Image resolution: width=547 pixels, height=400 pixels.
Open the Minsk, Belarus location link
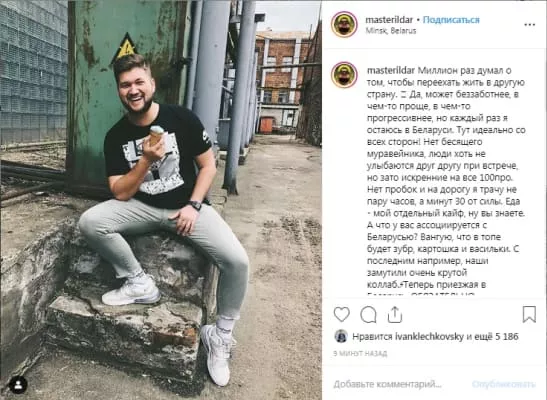(391, 31)
